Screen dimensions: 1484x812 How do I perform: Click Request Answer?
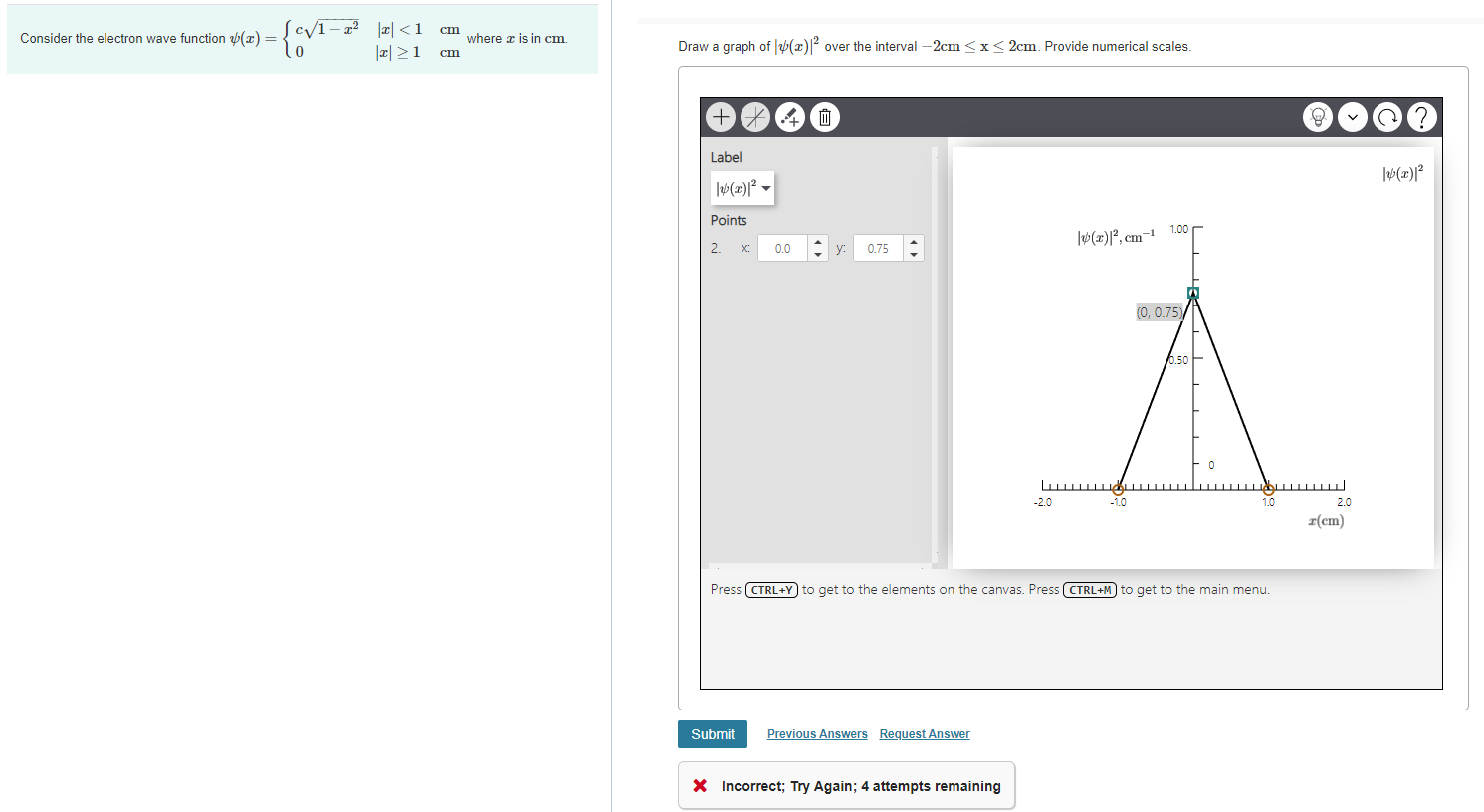click(x=924, y=733)
